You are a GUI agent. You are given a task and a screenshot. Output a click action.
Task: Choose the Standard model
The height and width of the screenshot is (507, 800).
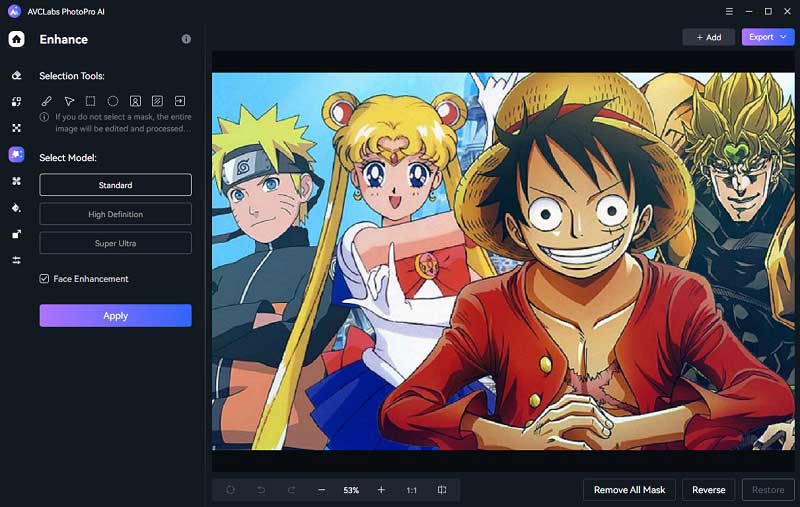point(115,185)
